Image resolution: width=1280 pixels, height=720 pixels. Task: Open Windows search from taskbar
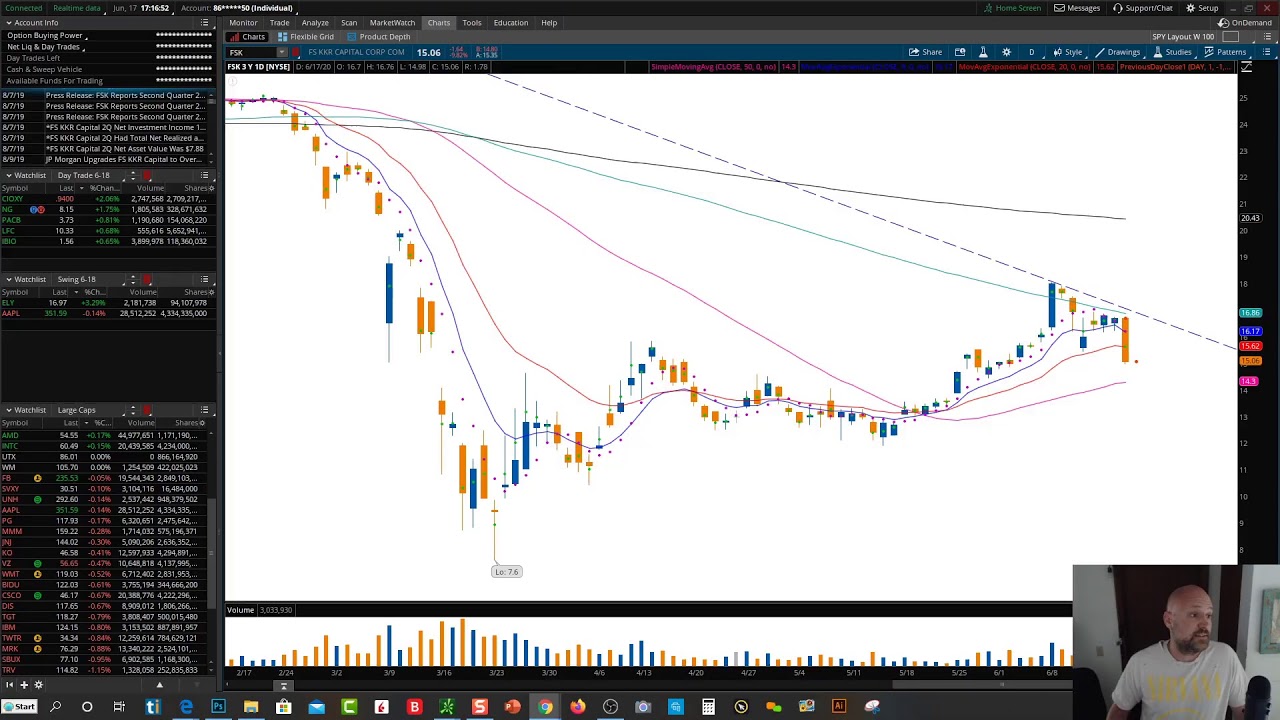(55, 707)
